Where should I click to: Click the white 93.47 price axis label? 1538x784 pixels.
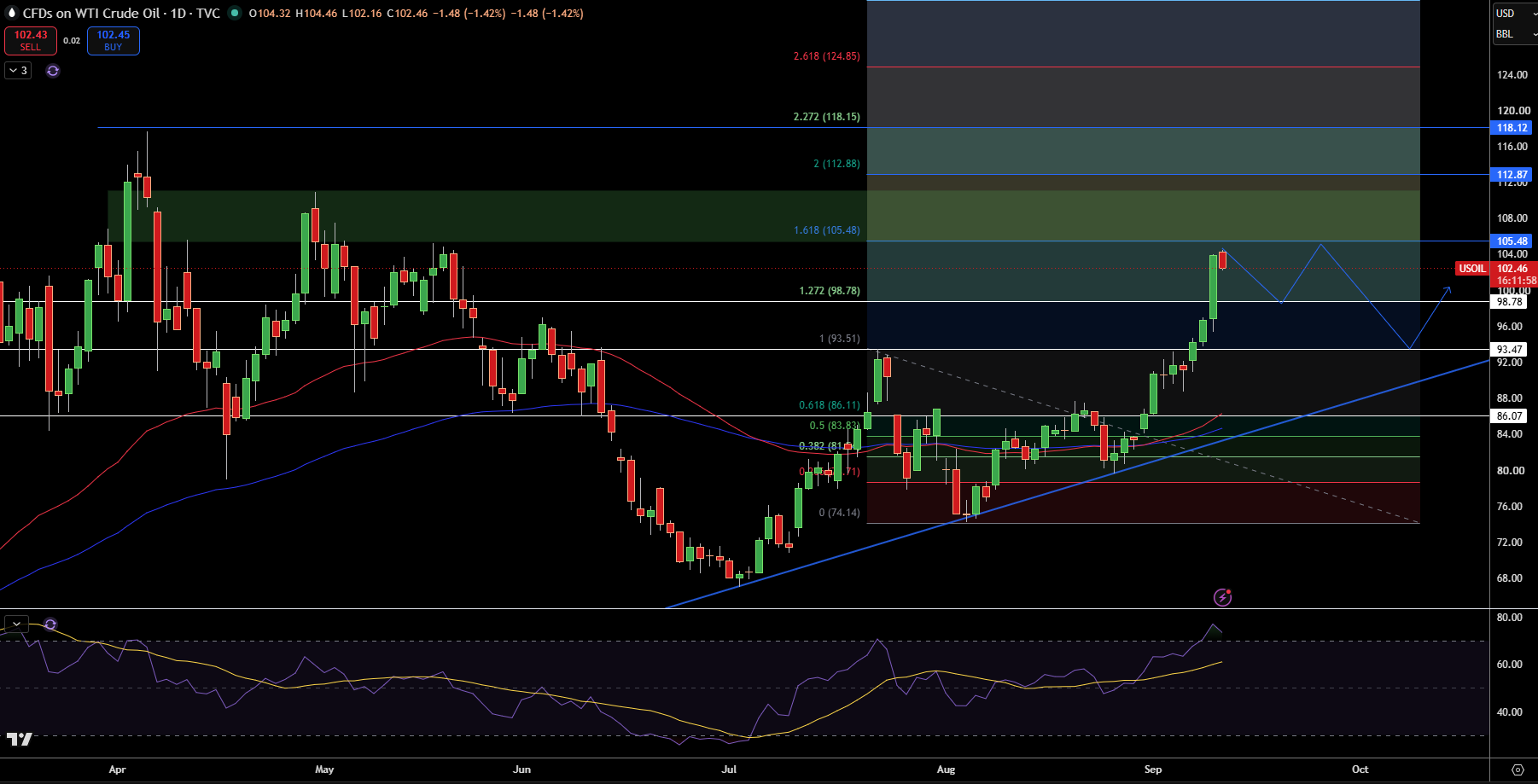tap(1510, 350)
